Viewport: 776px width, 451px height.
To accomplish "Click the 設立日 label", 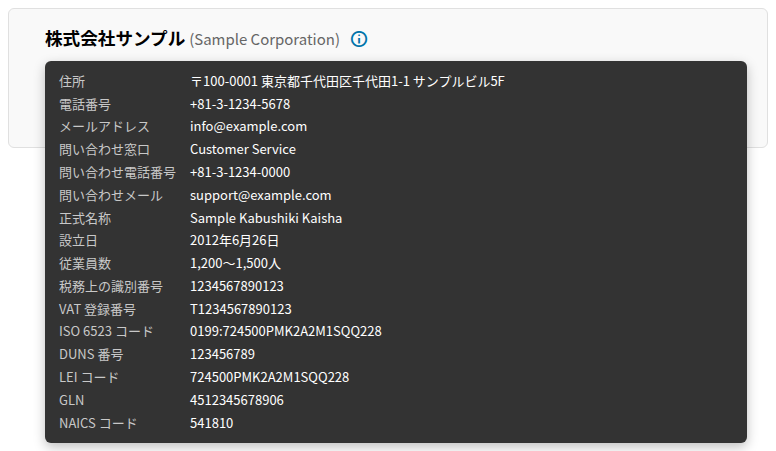I will pos(79,241).
